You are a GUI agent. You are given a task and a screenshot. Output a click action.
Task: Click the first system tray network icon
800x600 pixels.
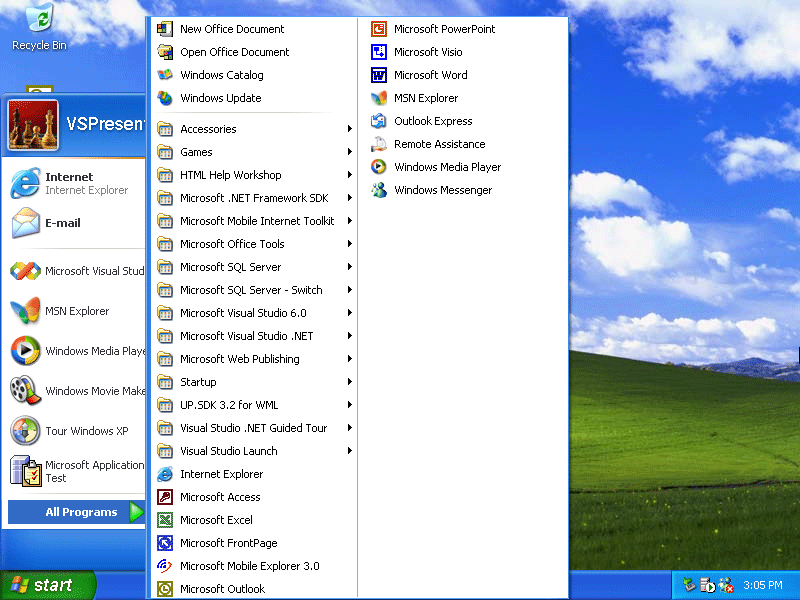point(690,585)
